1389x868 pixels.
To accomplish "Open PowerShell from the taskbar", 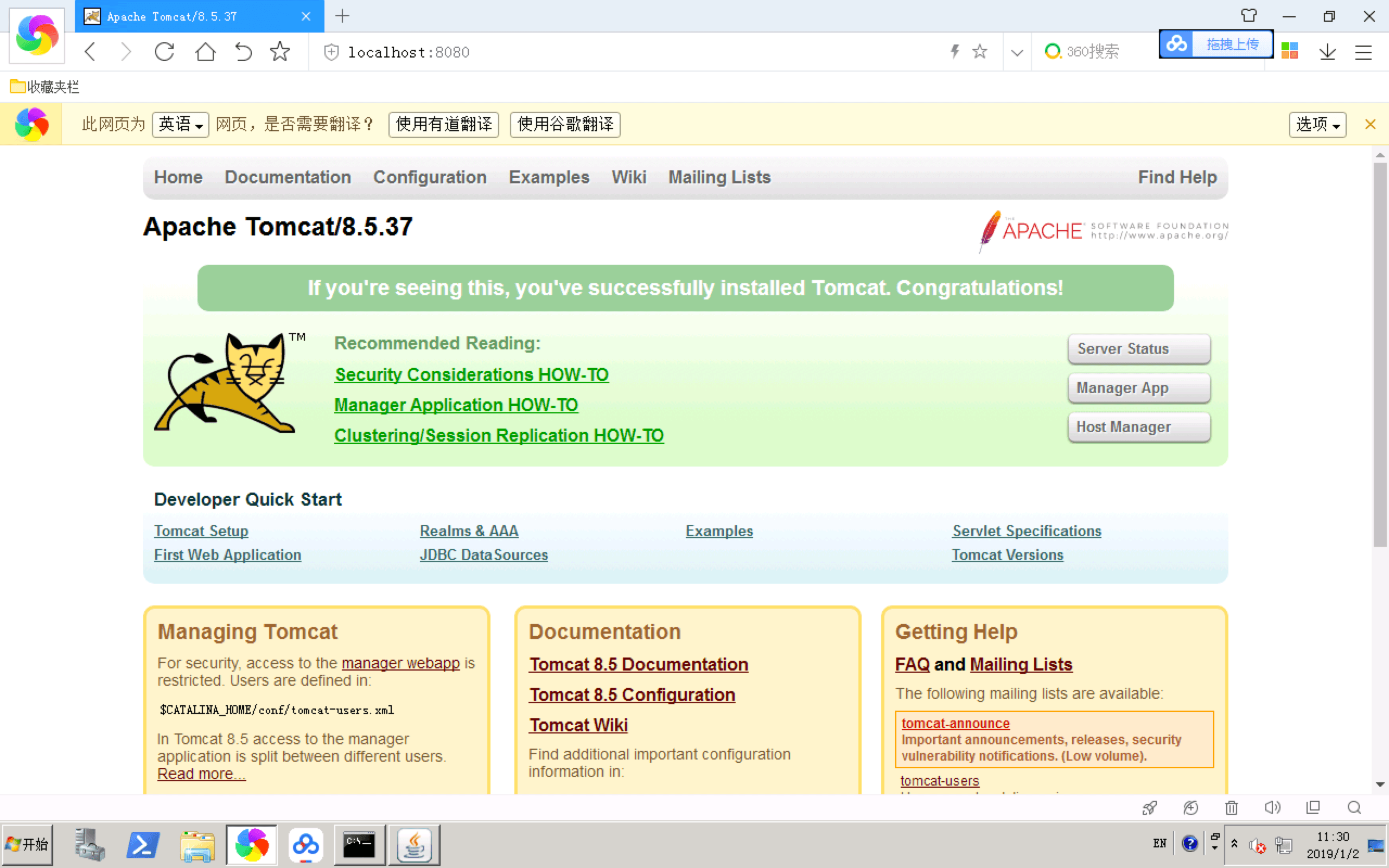I will coord(142,845).
